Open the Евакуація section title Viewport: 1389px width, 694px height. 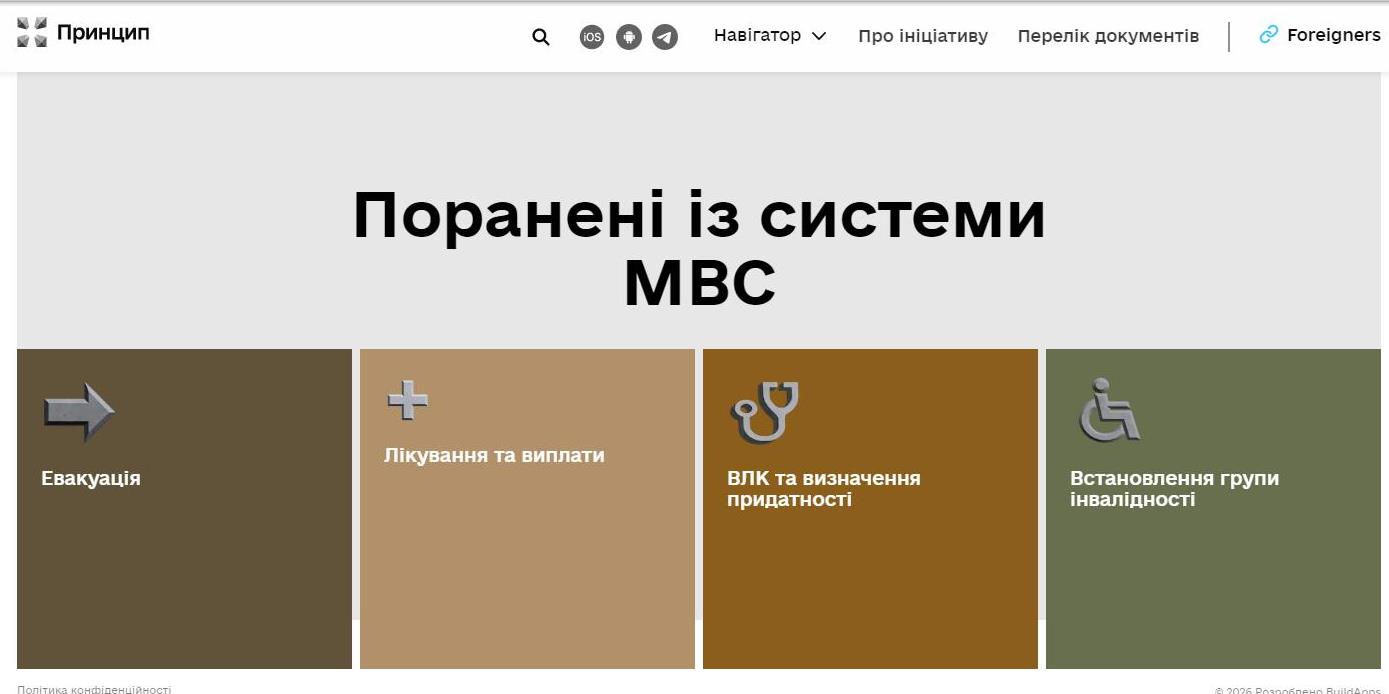[91, 478]
